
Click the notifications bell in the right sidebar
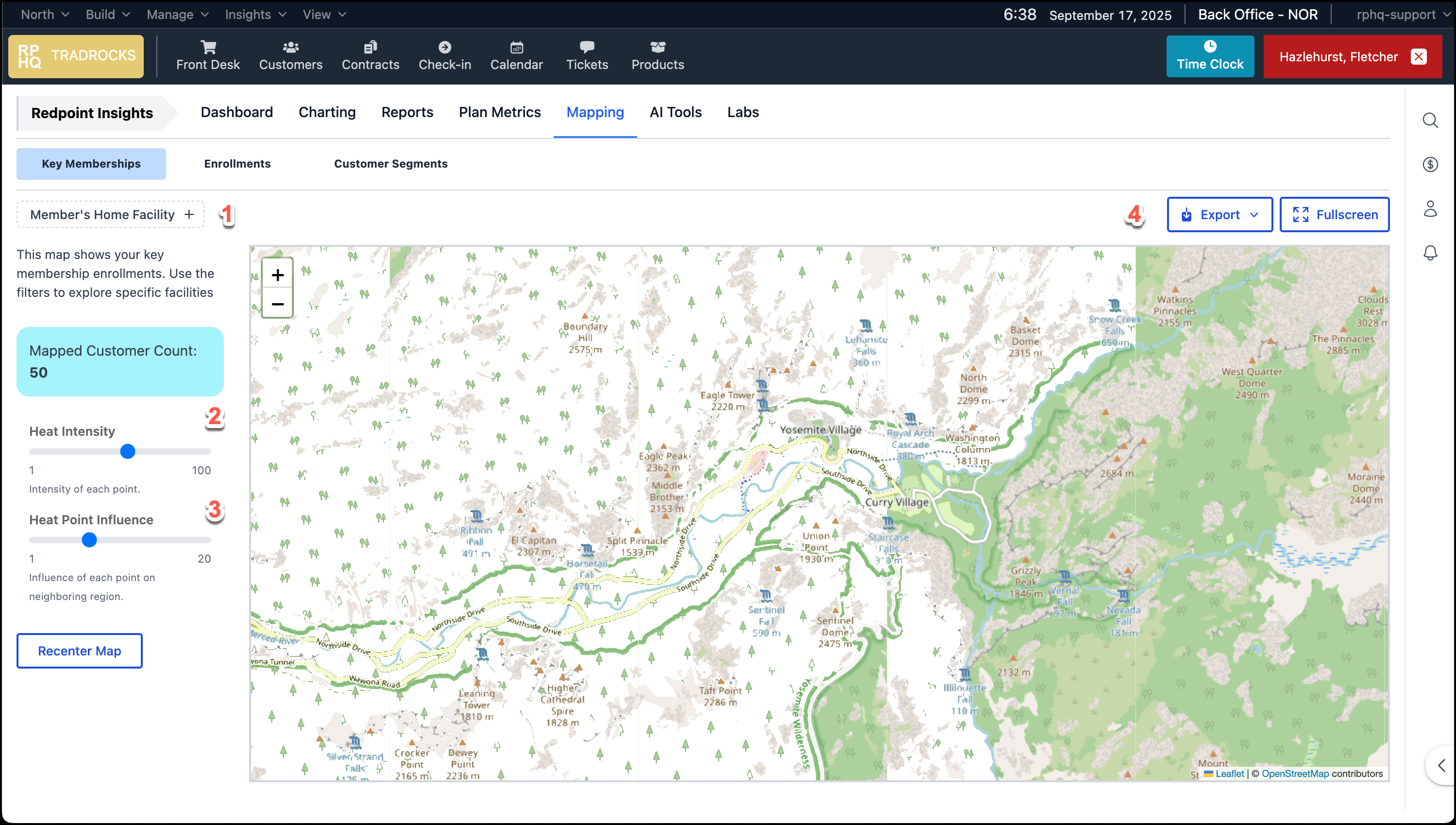pyautogui.click(x=1431, y=253)
